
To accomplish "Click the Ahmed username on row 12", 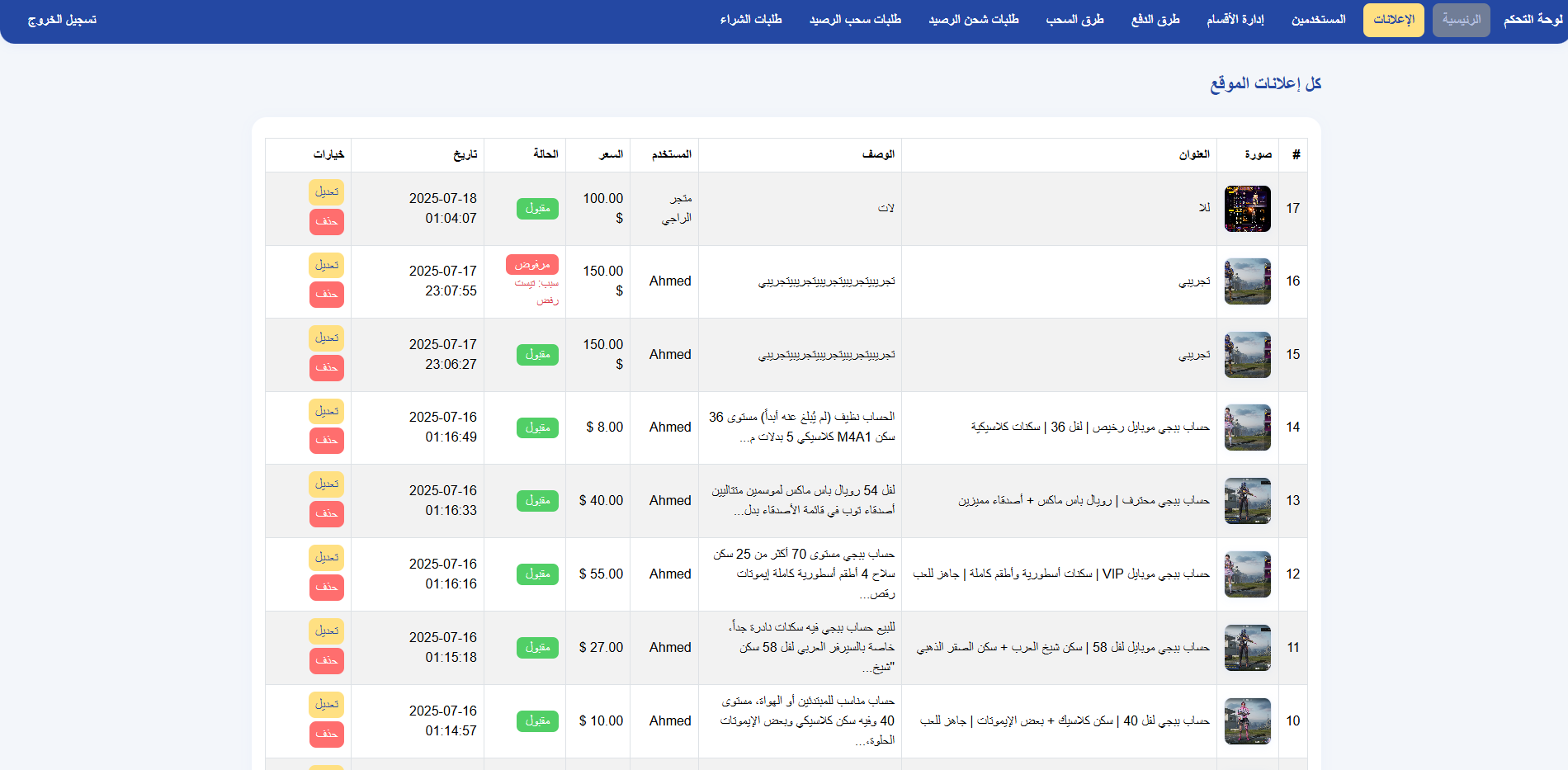I will coord(670,574).
